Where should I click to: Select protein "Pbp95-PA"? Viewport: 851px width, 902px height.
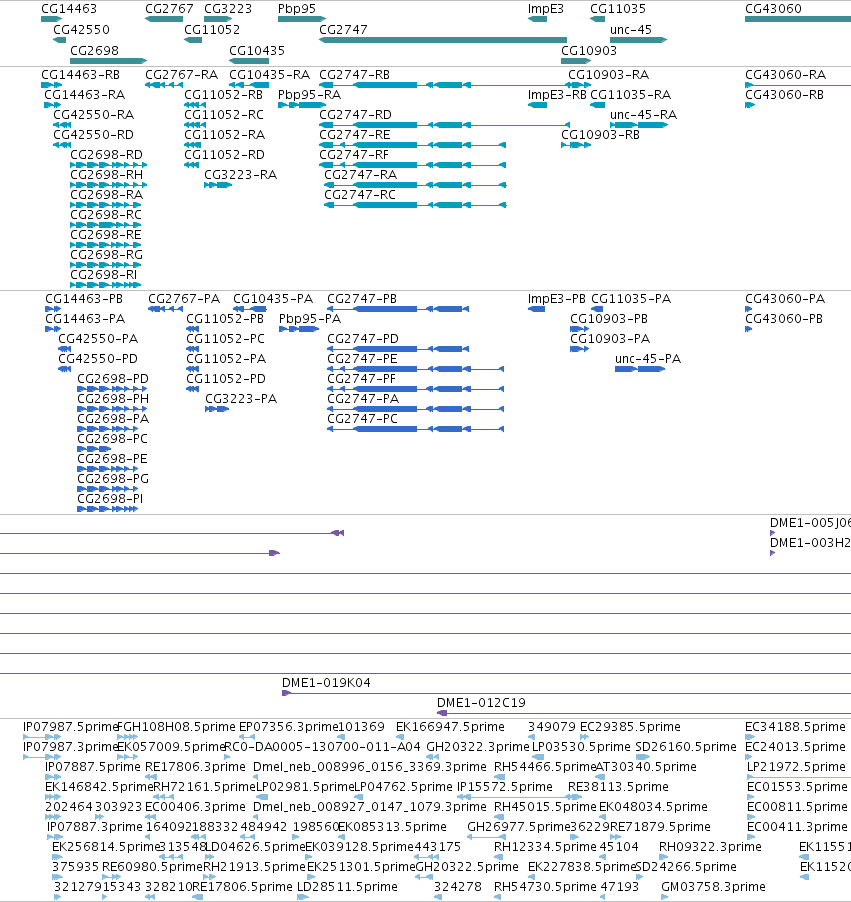[310, 319]
